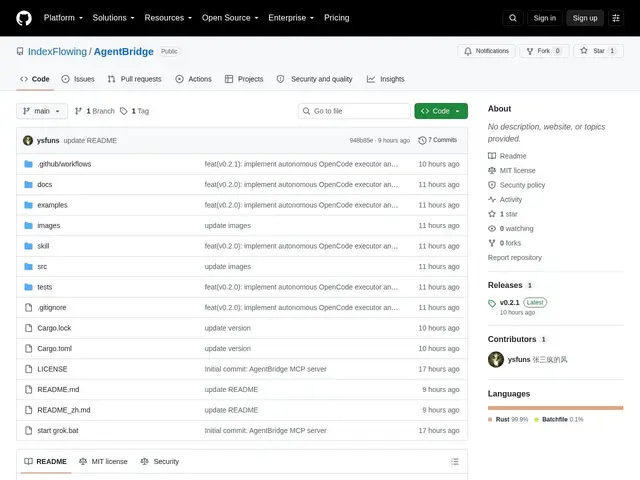Screen dimensions: 640x480
Task: Open the AgentBridge repository name link
Action: [x=124, y=51]
